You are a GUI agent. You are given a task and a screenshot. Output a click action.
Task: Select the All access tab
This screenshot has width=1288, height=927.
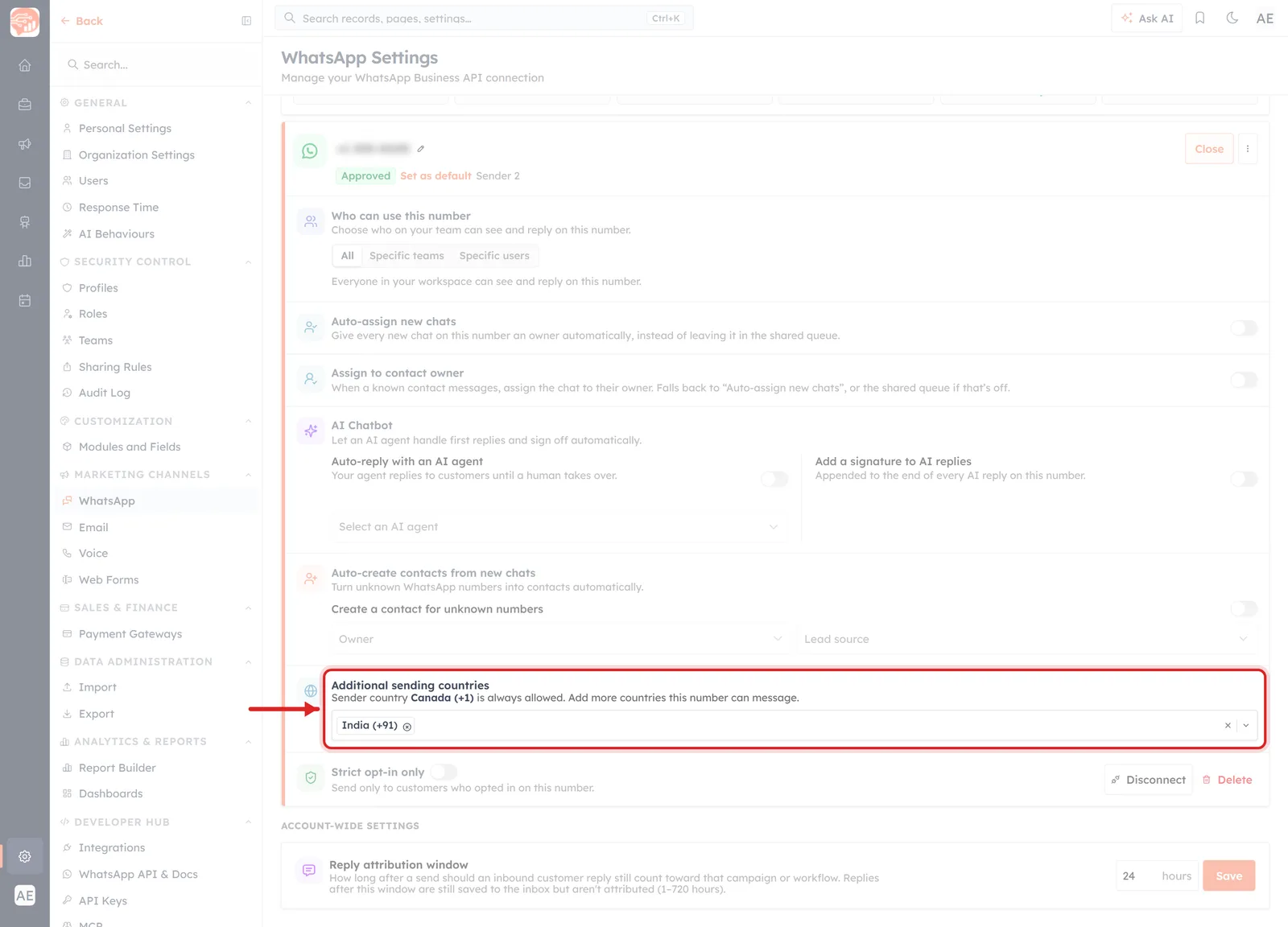tap(347, 256)
